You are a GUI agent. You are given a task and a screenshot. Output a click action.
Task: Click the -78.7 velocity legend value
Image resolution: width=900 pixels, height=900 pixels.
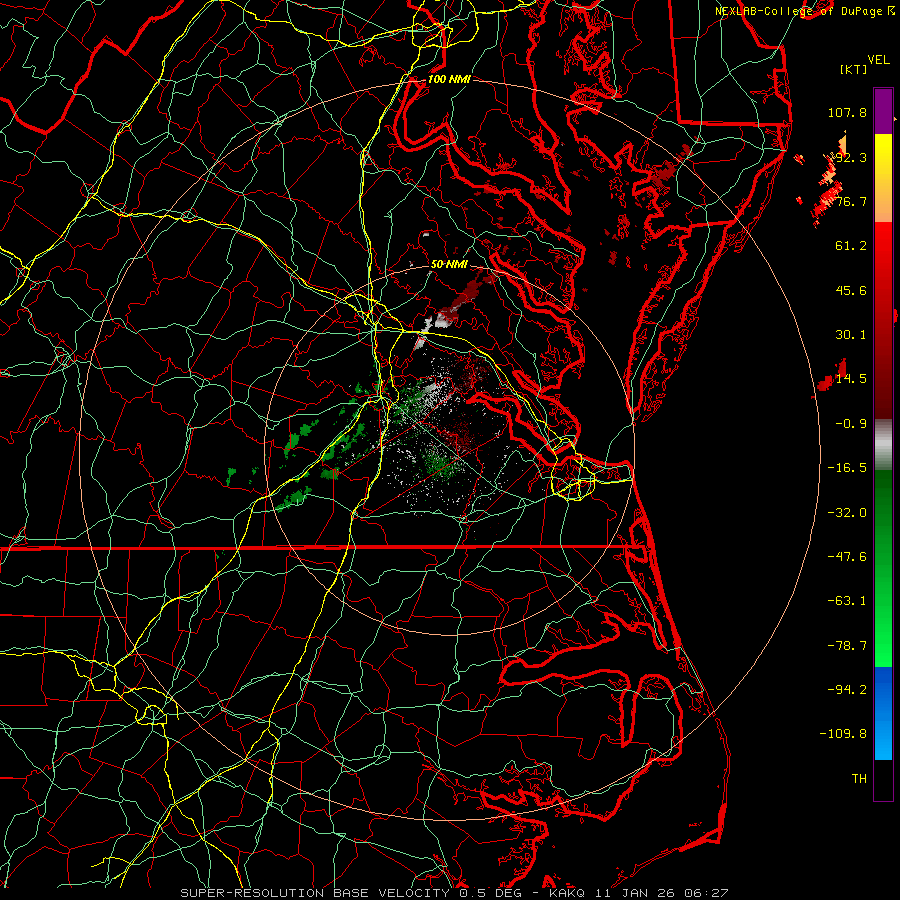point(847,646)
